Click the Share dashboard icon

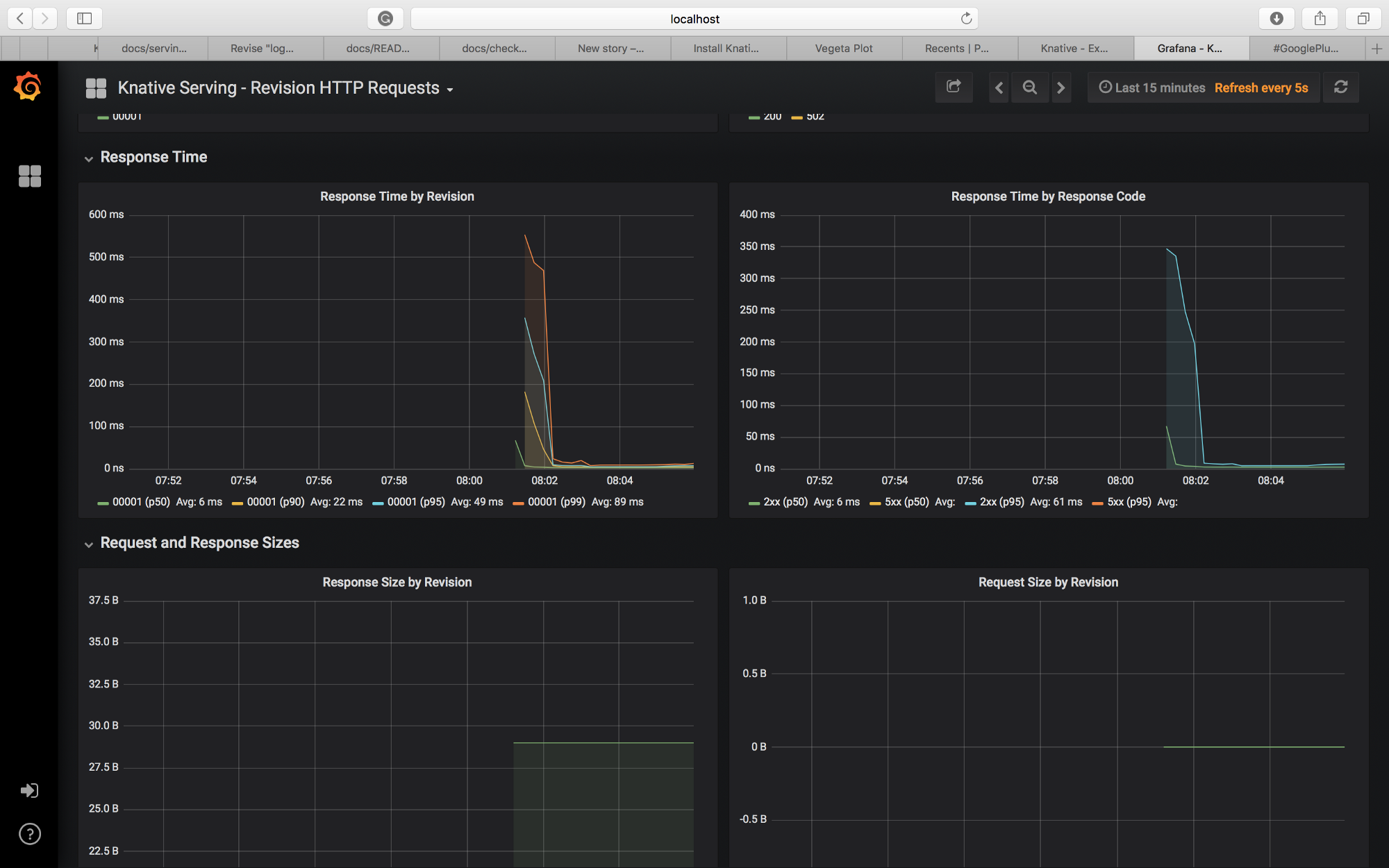(954, 87)
